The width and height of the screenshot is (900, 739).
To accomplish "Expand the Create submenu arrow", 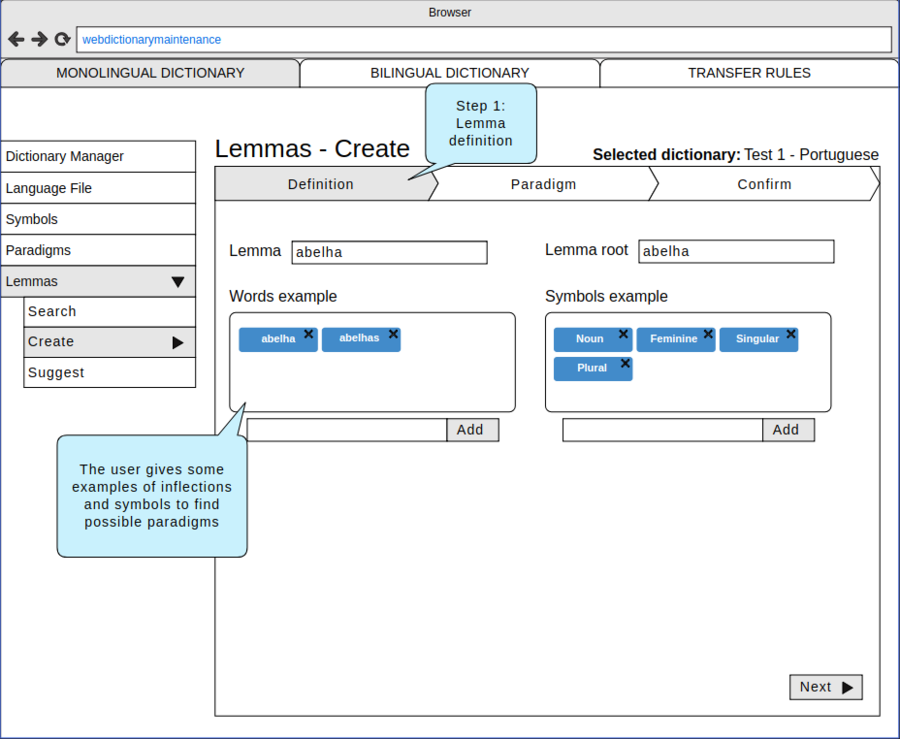I will [x=178, y=342].
